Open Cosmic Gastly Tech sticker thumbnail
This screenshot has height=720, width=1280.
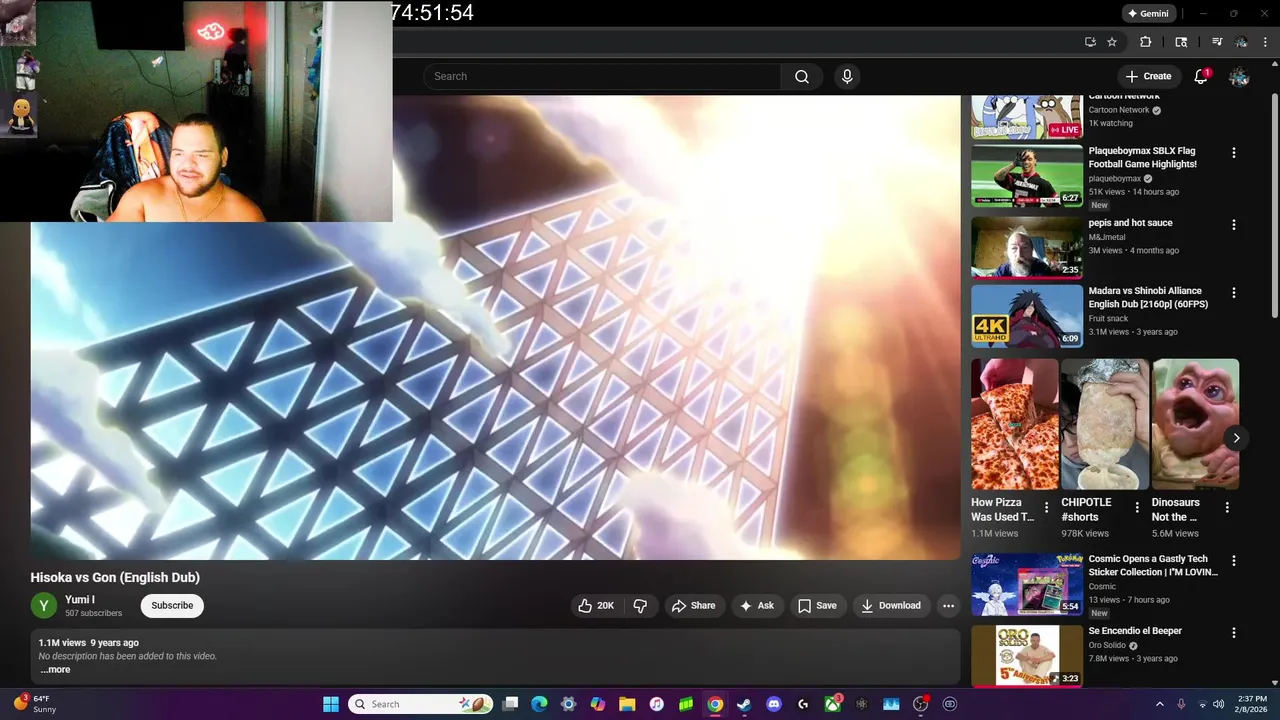(1027, 584)
